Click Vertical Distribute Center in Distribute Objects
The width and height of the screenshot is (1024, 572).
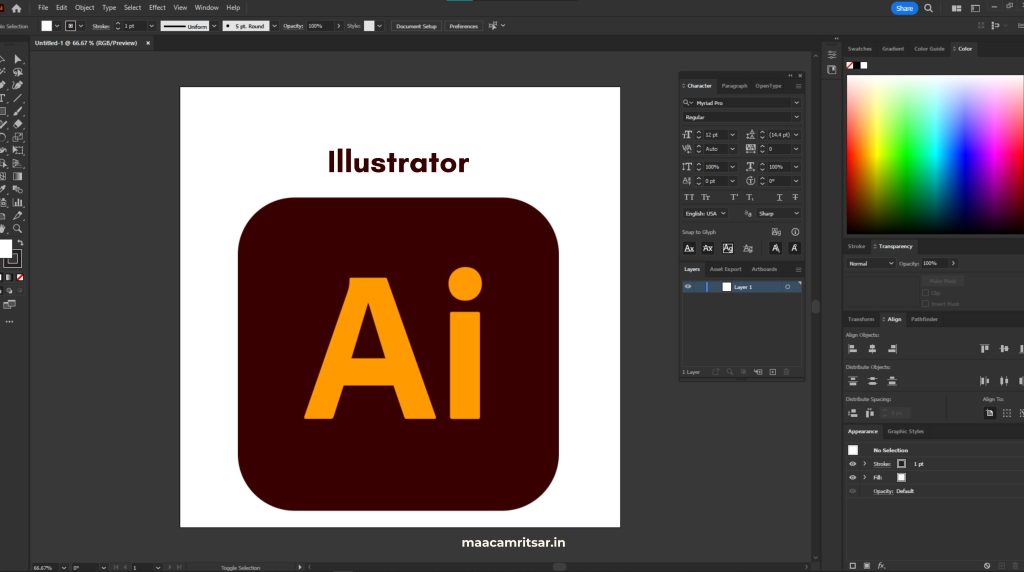click(872, 381)
